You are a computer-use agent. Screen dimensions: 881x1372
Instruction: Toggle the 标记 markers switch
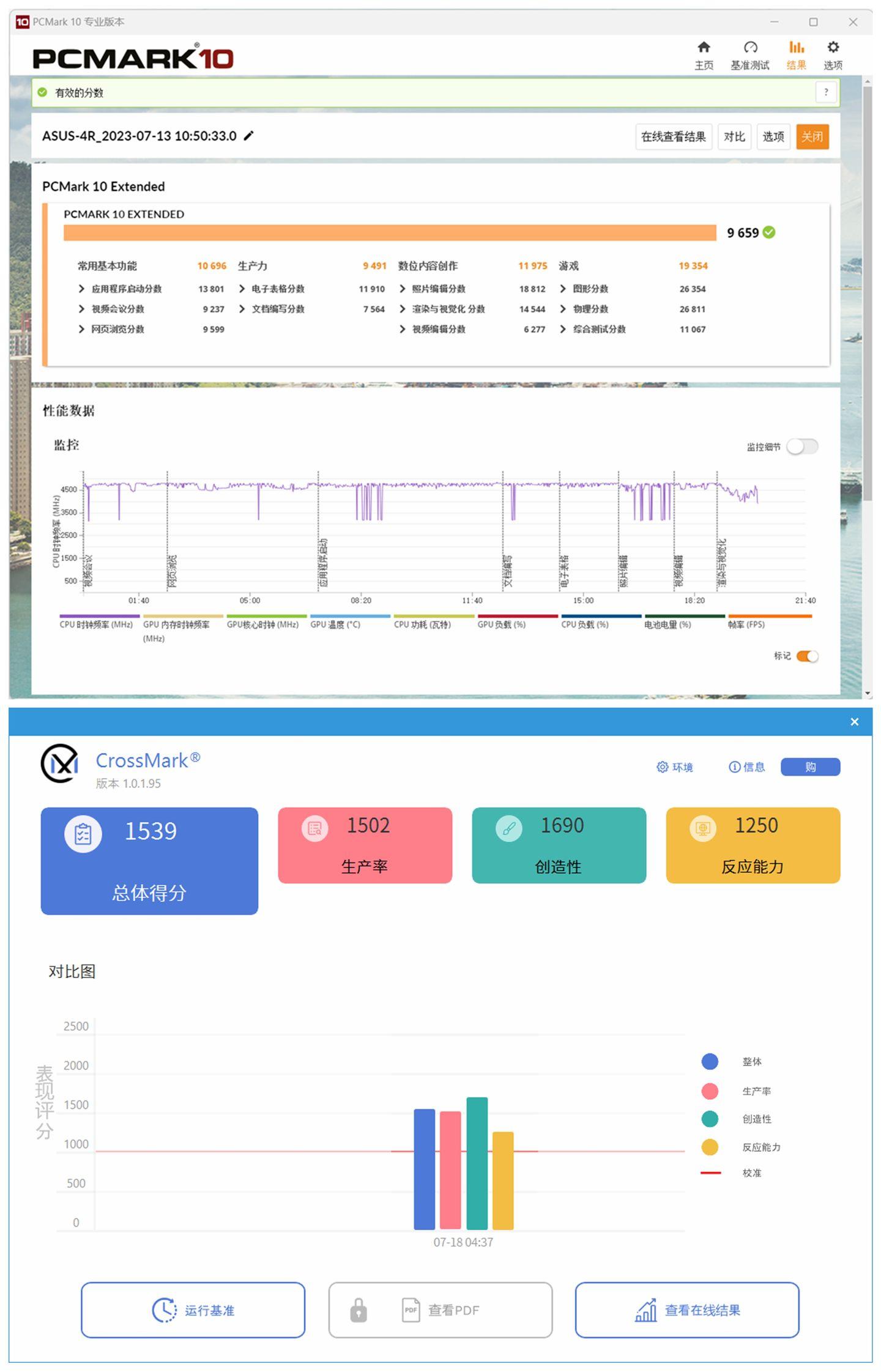(x=807, y=656)
